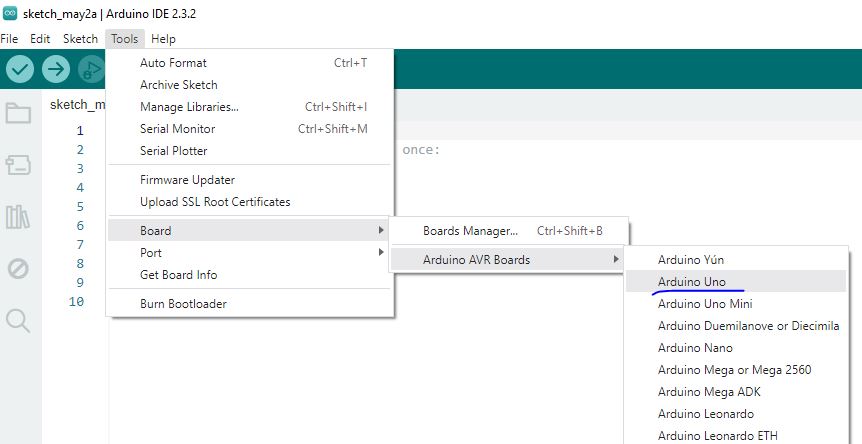Expand the Board submenu

(x=250, y=231)
